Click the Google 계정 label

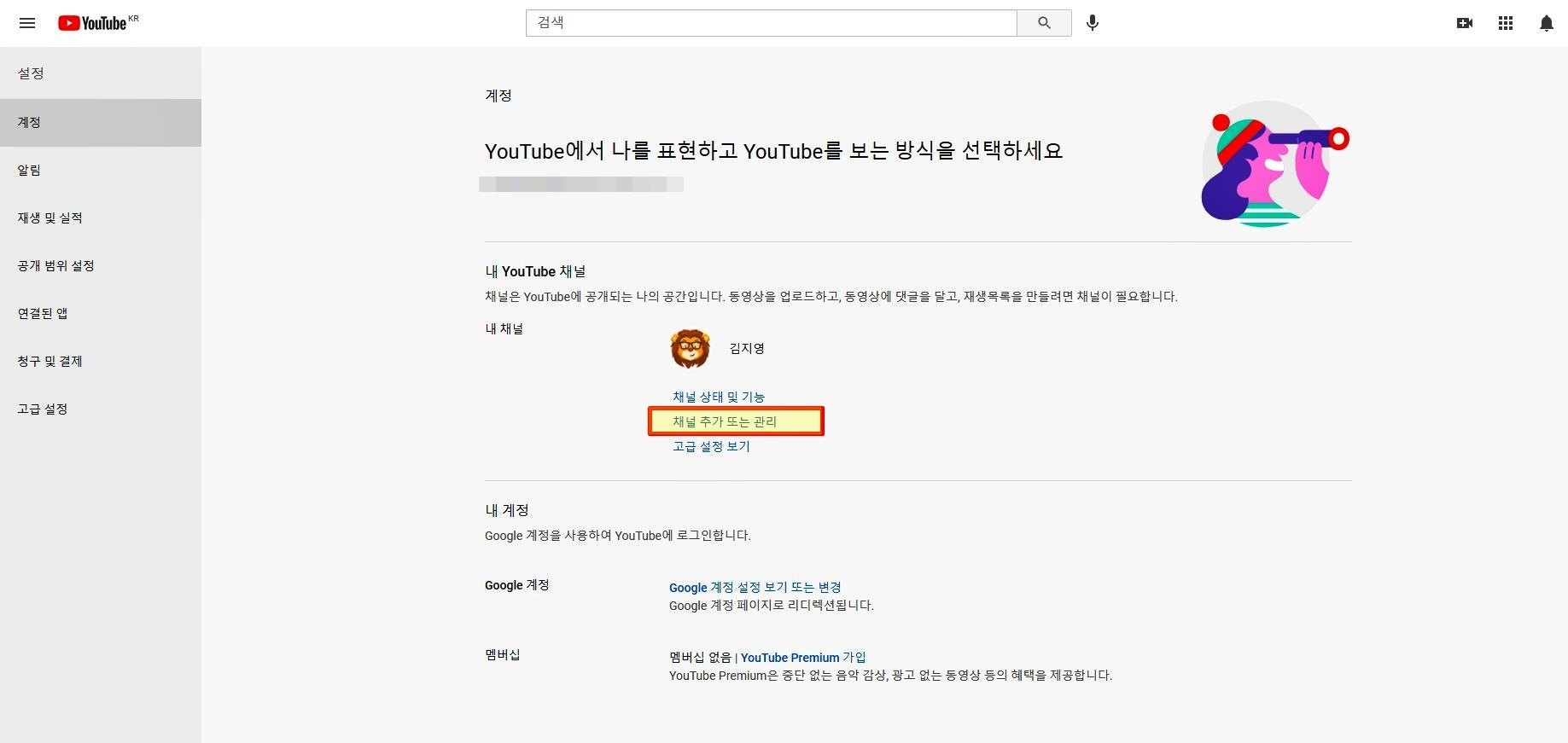517,584
